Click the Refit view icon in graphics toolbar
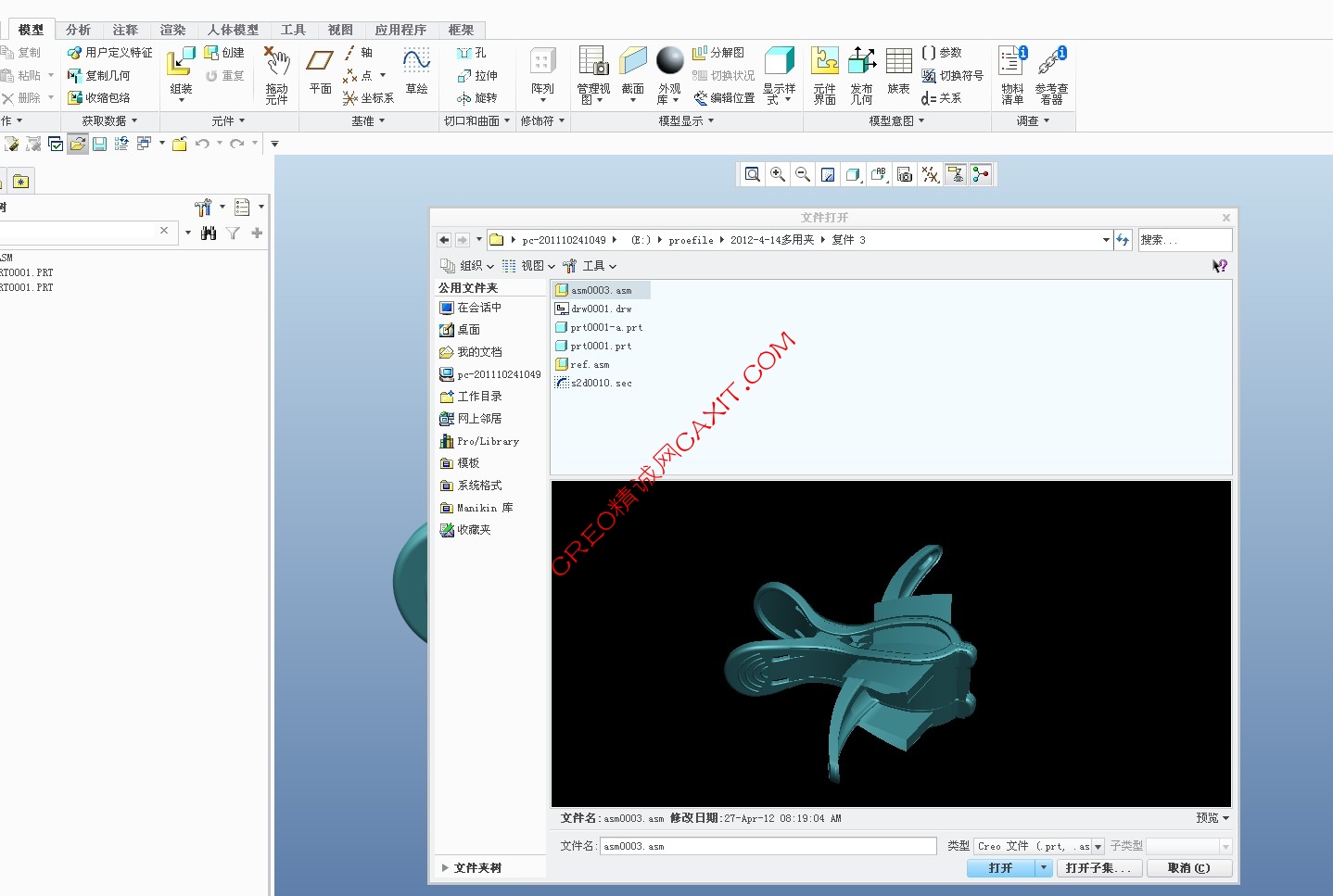Viewport: 1333px width, 896px height. [x=753, y=174]
